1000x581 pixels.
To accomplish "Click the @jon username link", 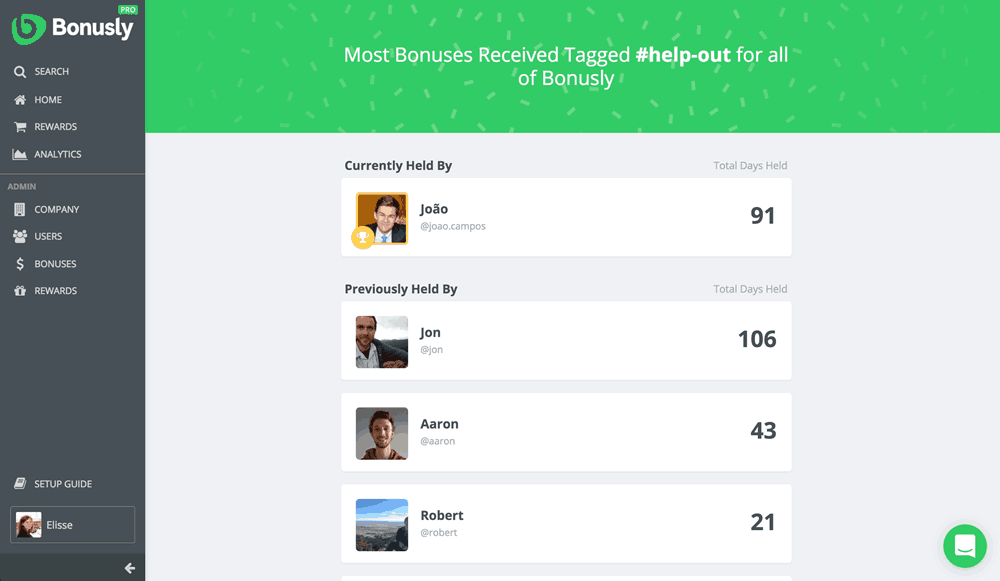I will click(x=431, y=350).
